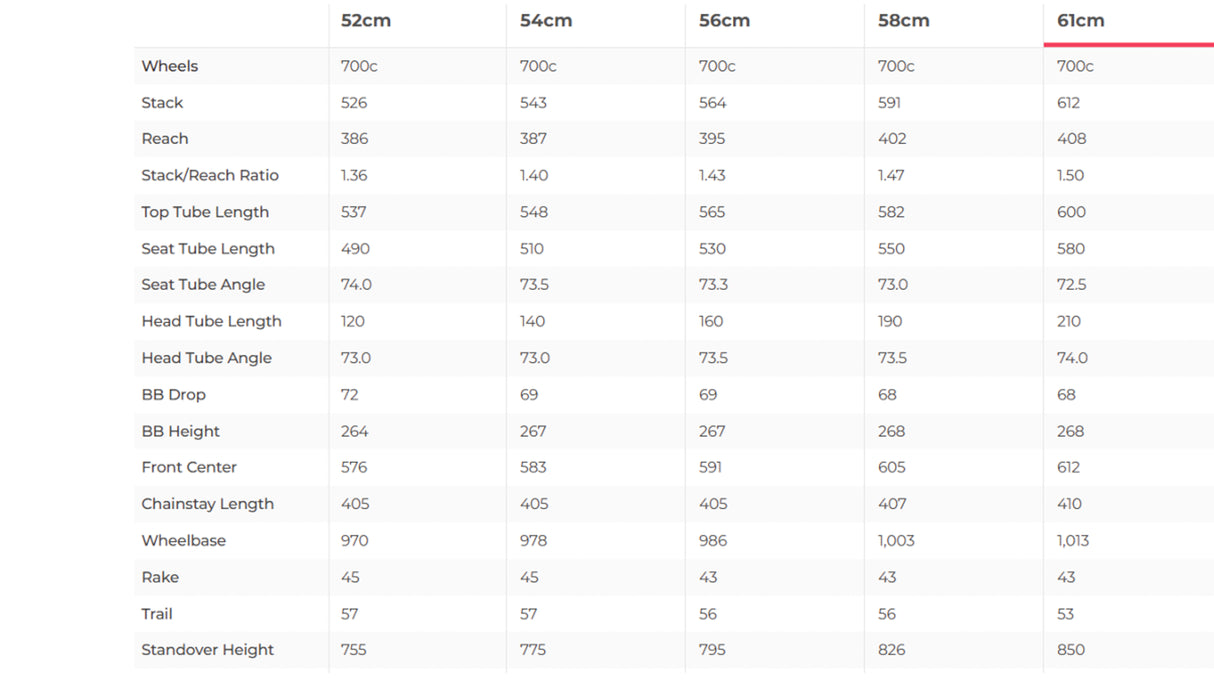The width and height of the screenshot is (1214, 683).
Task: Select the Head Tube Angle label
Action: pos(206,358)
